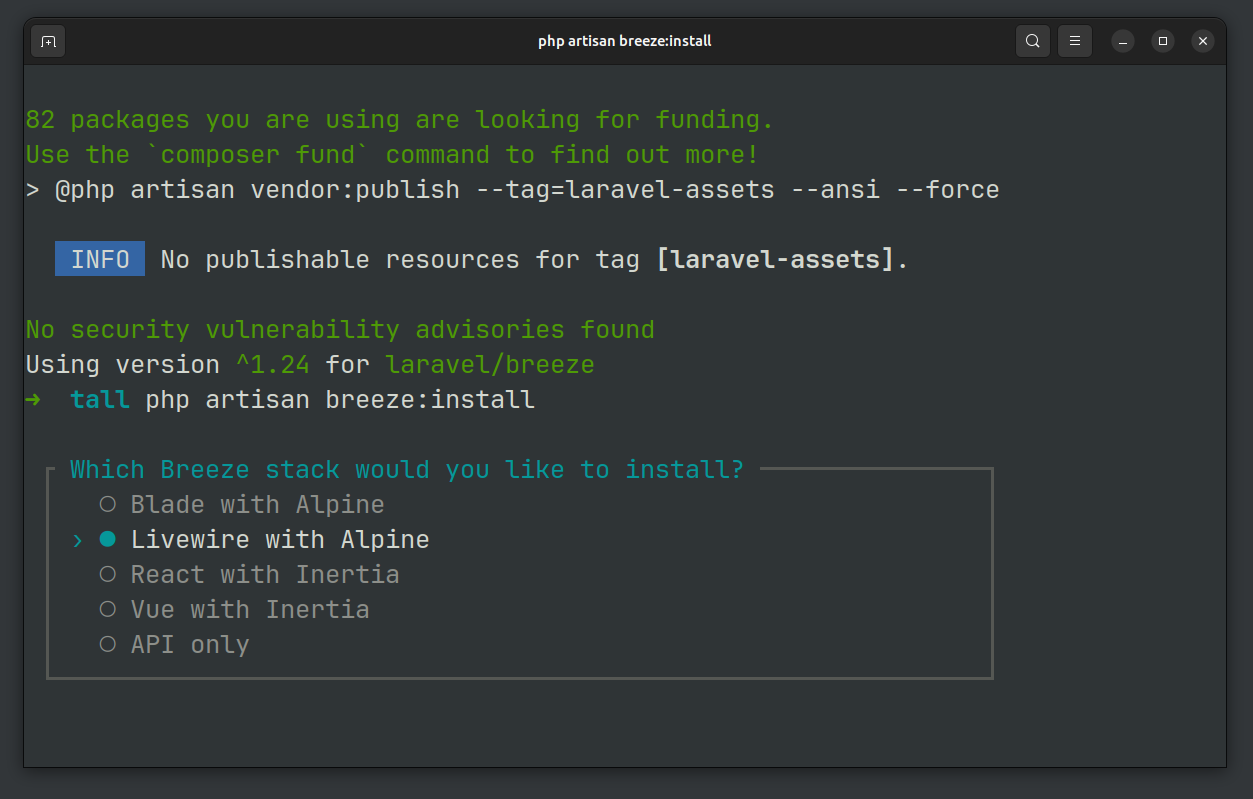This screenshot has height=799, width=1253.
Task: Click the '^1.24' version text
Action: [x=272, y=364]
